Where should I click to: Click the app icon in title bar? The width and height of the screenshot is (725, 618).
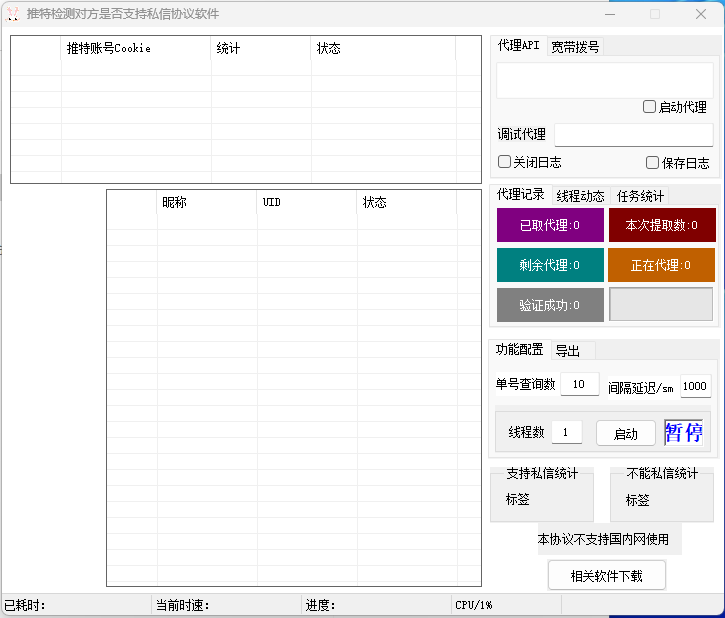click(x=12, y=14)
